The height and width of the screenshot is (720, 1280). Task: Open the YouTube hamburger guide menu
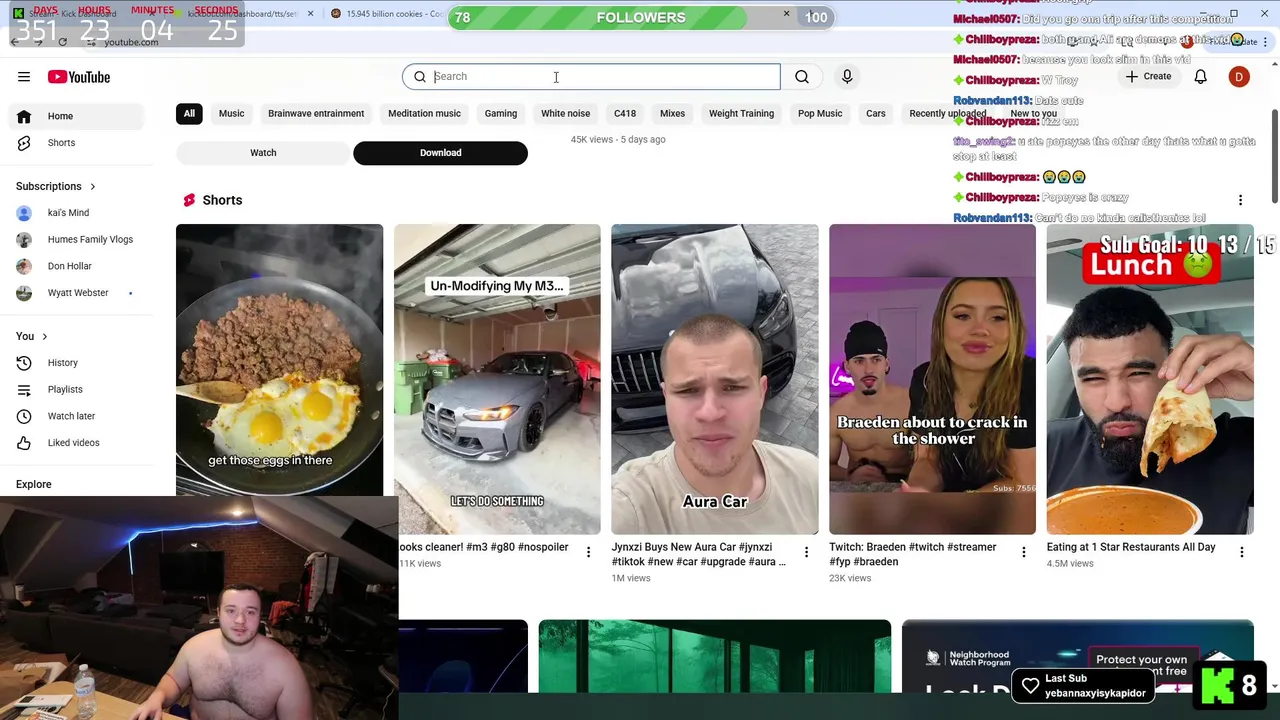[24, 77]
